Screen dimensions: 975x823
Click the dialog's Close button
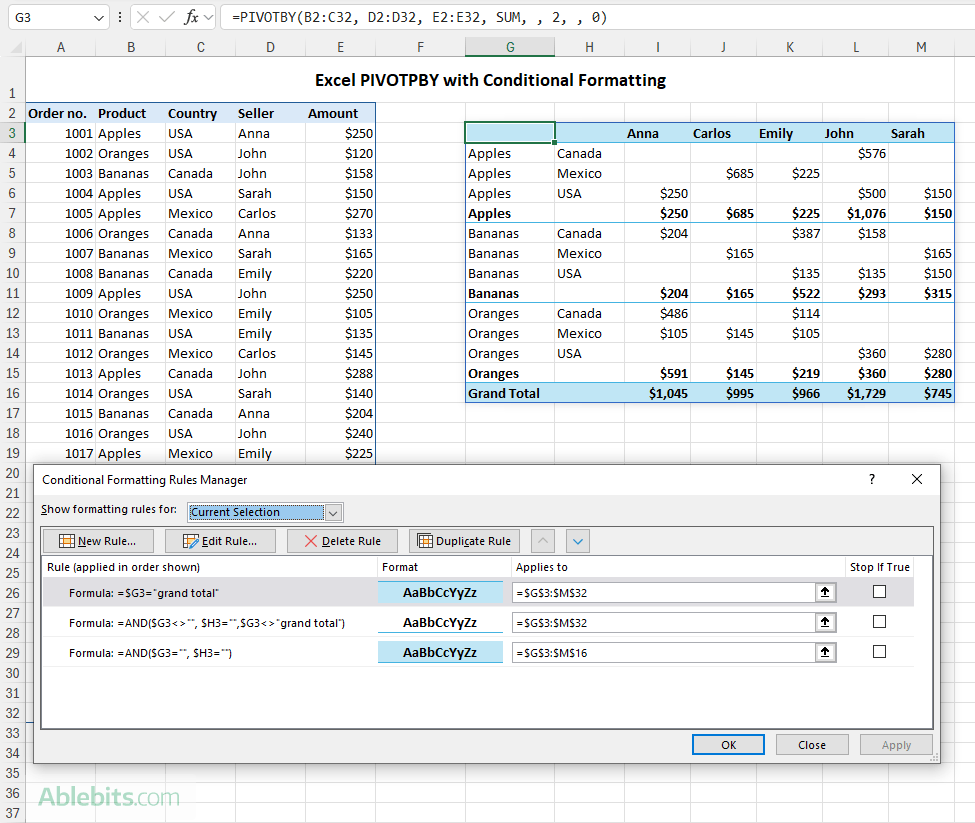[x=811, y=745]
